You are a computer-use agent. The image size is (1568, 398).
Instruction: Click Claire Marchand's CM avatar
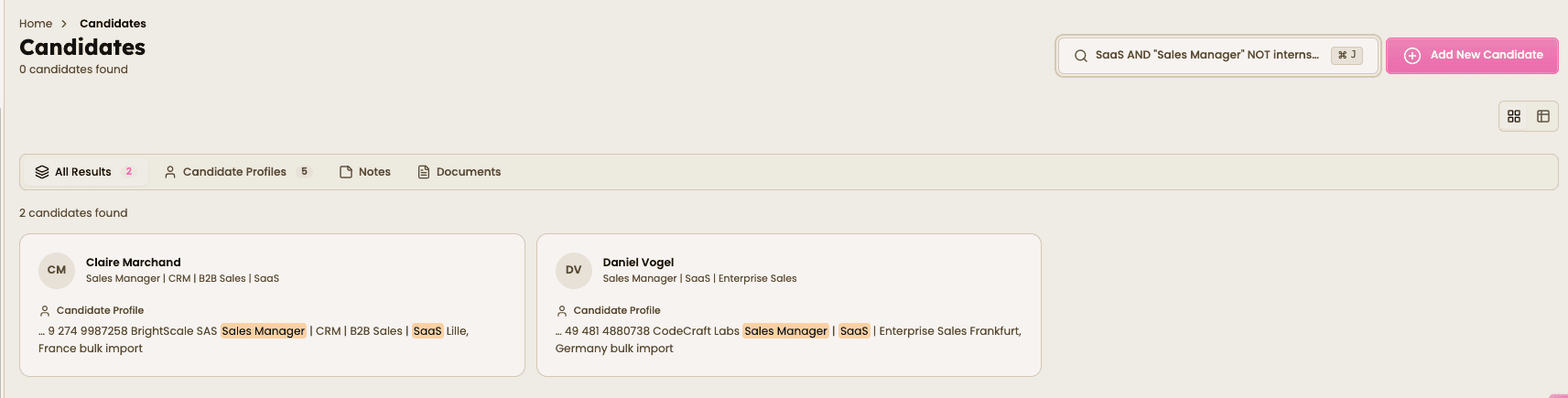coord(57,270)
